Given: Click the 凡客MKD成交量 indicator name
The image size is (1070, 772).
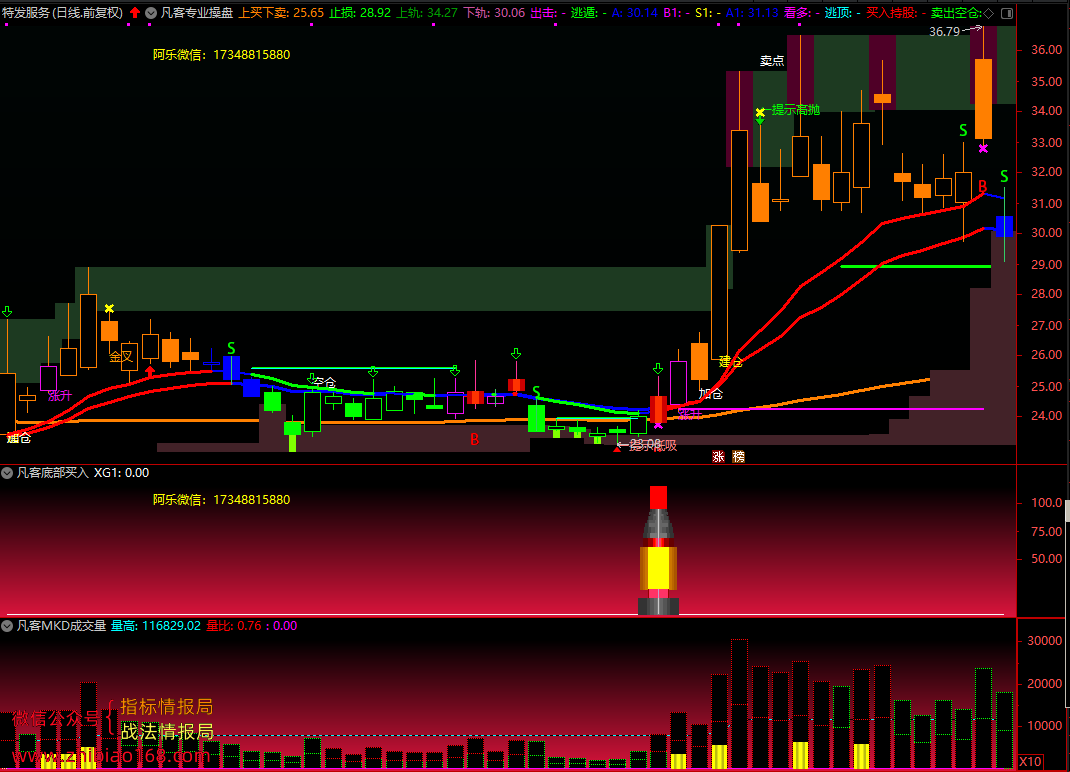Looking at the screenshot, I should (x=61, y=625).
